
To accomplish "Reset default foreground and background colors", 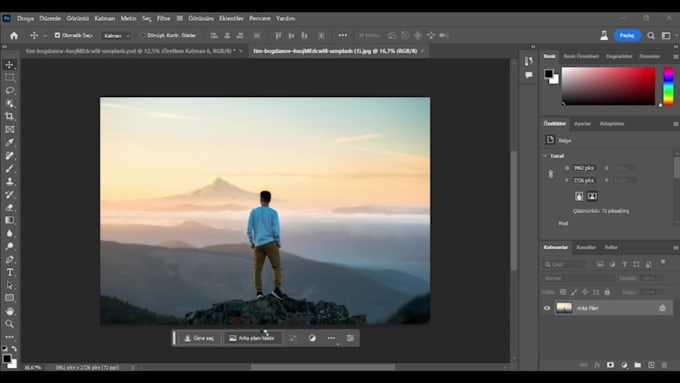I will click(x=5, y=348).
